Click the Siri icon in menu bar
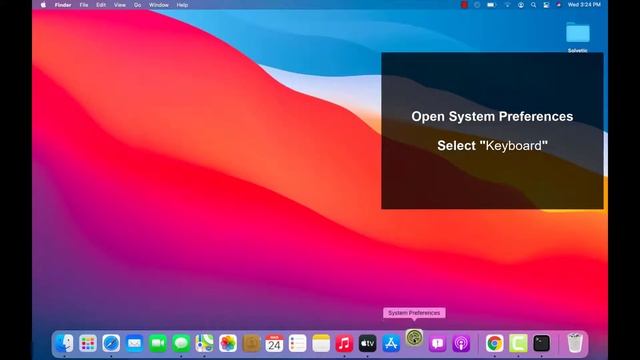The height and width of the screenshot is (360, 640). coord(559,5)
